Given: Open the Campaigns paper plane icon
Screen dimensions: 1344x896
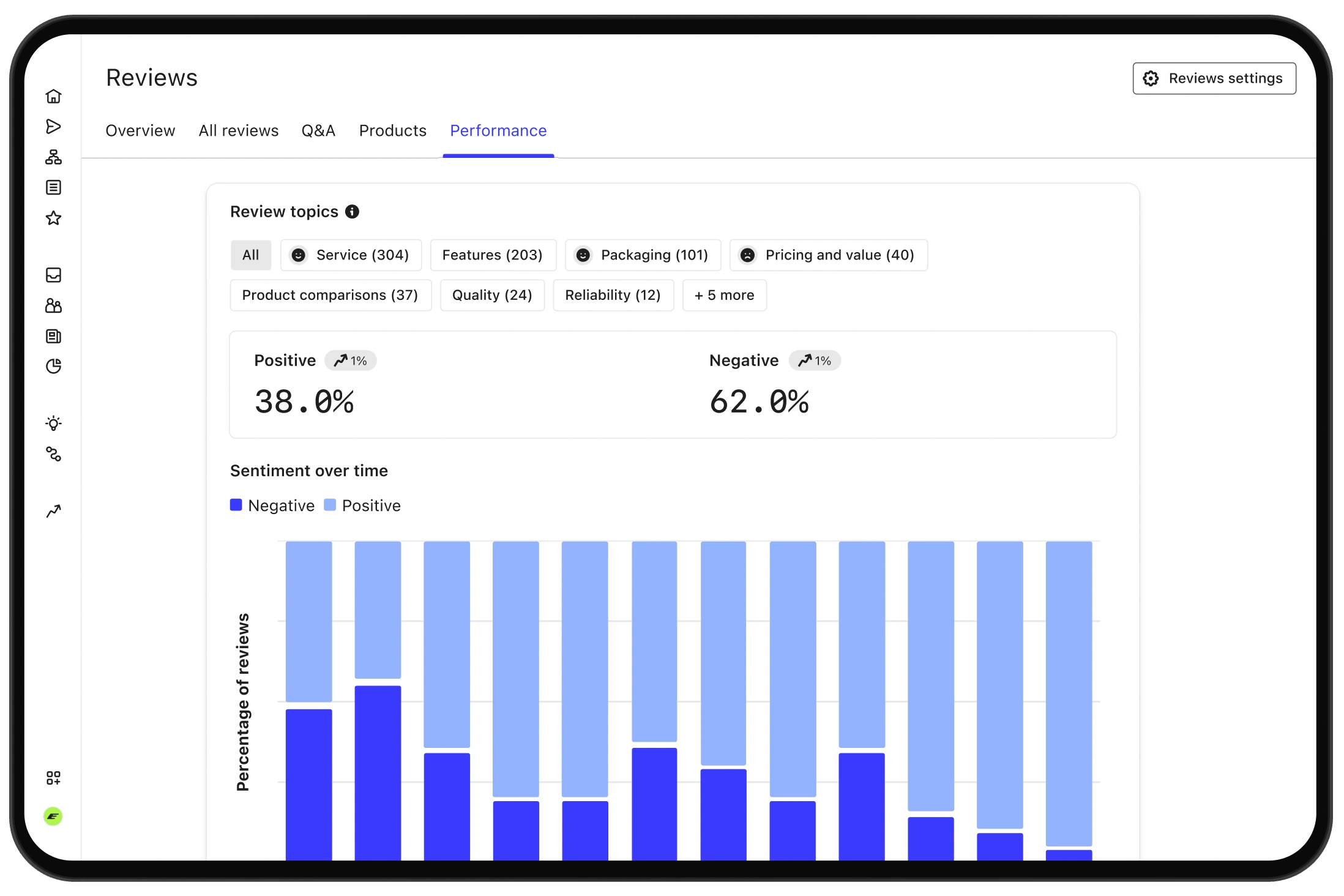Looking at the screenshot, I should click(53, 127).
